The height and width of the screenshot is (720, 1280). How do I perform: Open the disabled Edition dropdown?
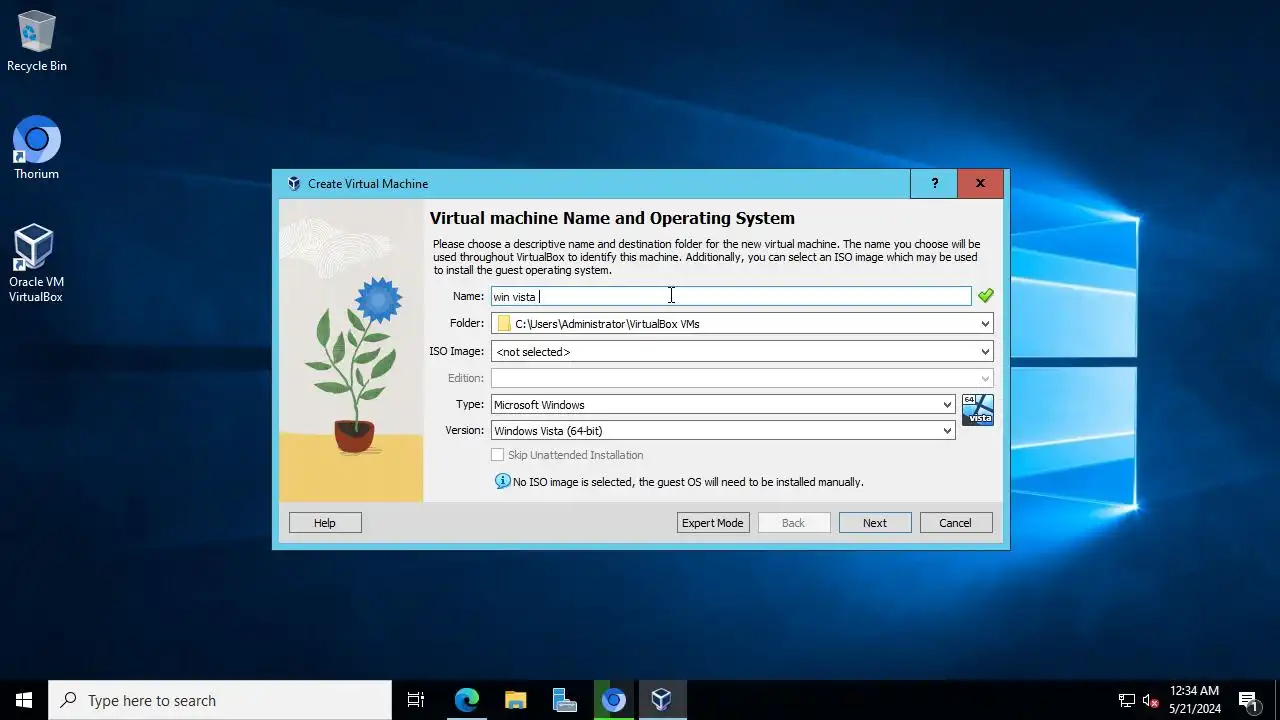click(x=742, y=378)
